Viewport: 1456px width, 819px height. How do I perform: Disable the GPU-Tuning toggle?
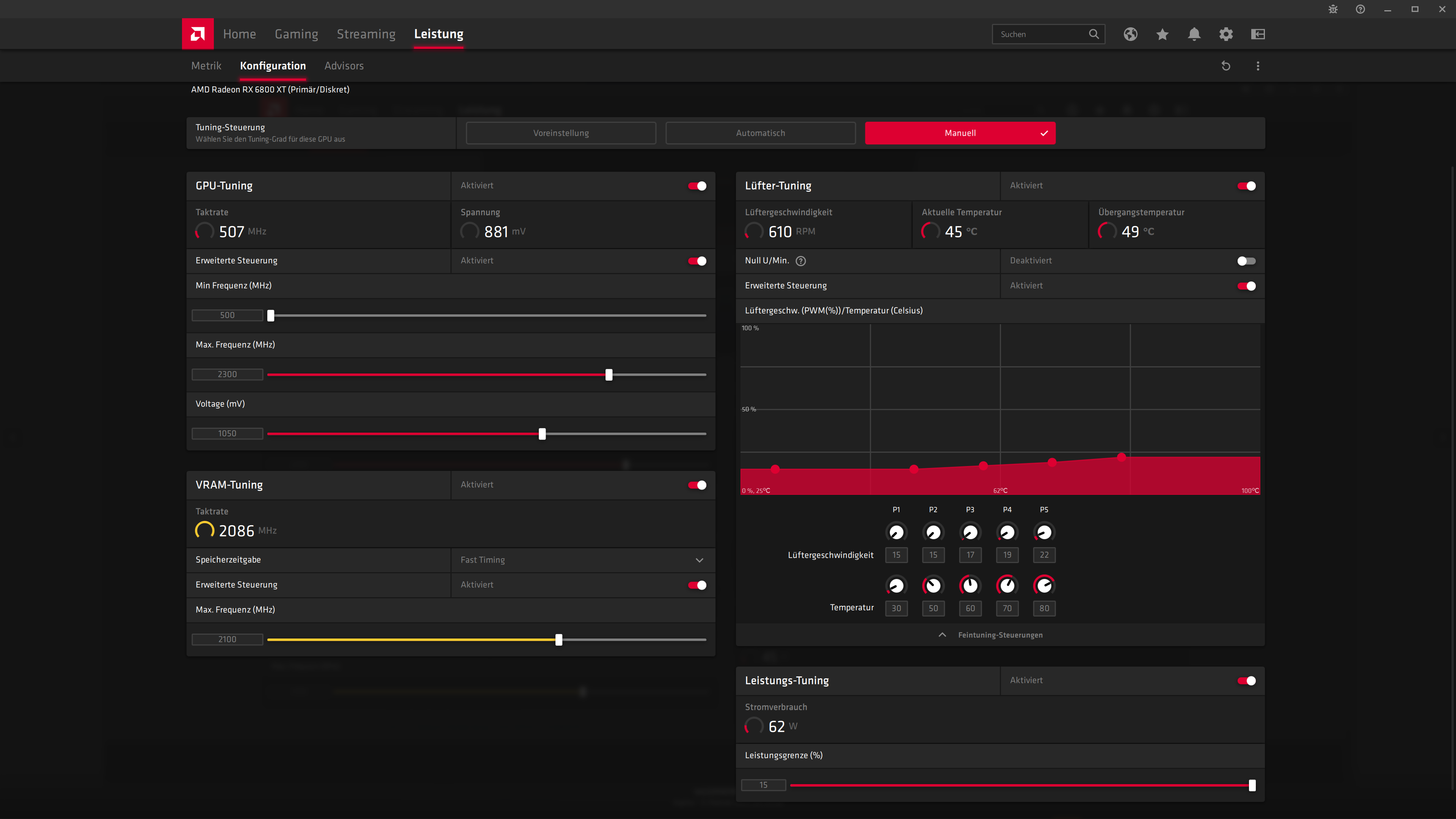pos(697,186)
